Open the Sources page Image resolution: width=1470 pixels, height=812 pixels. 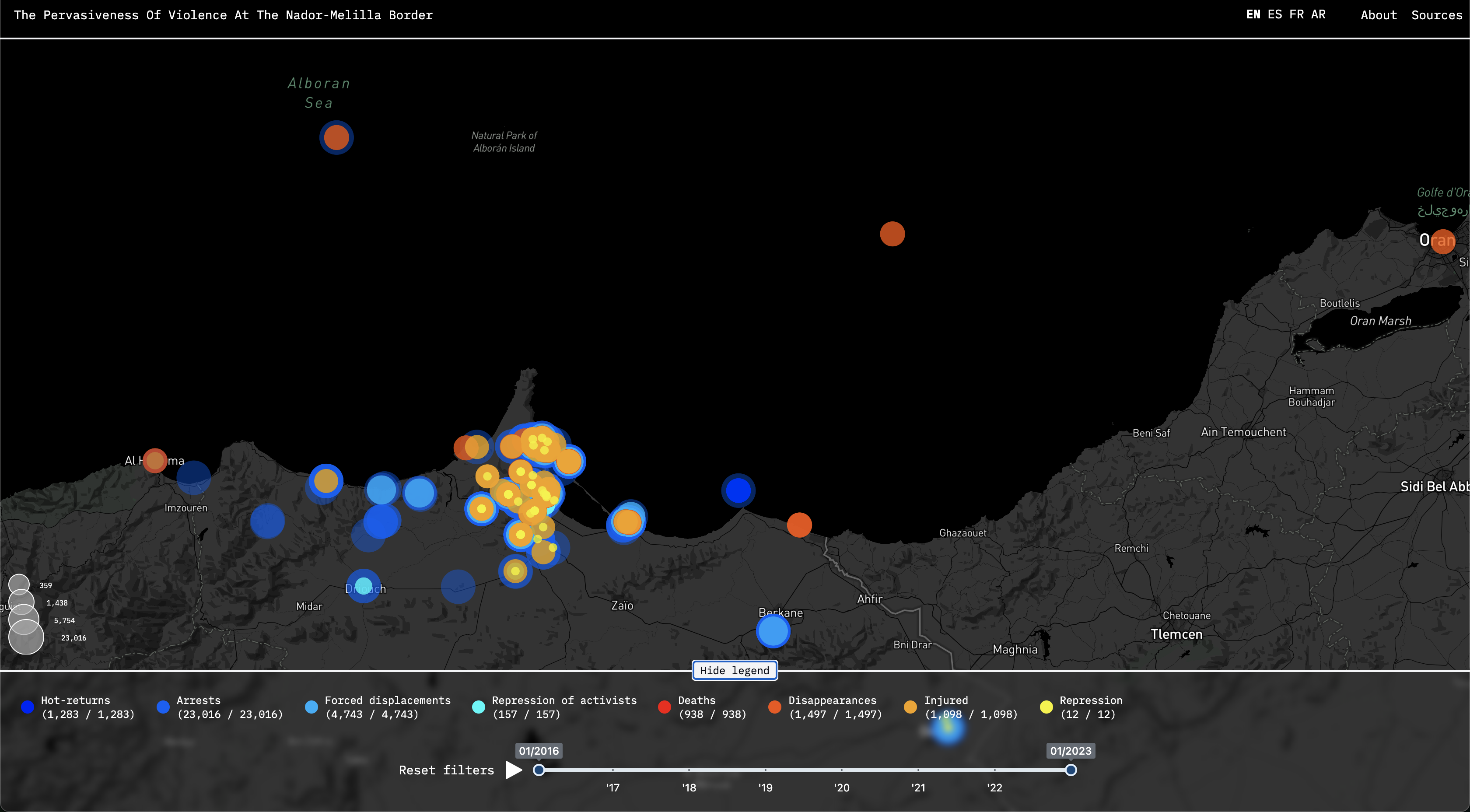[x=1436, y=15]
